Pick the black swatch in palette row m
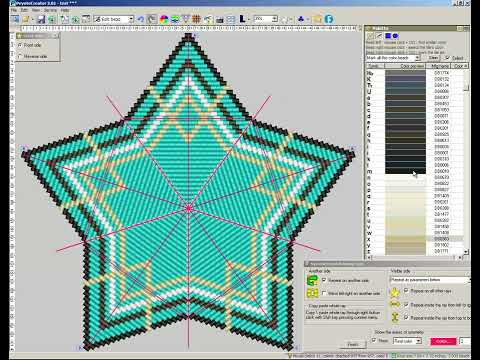 405,171
